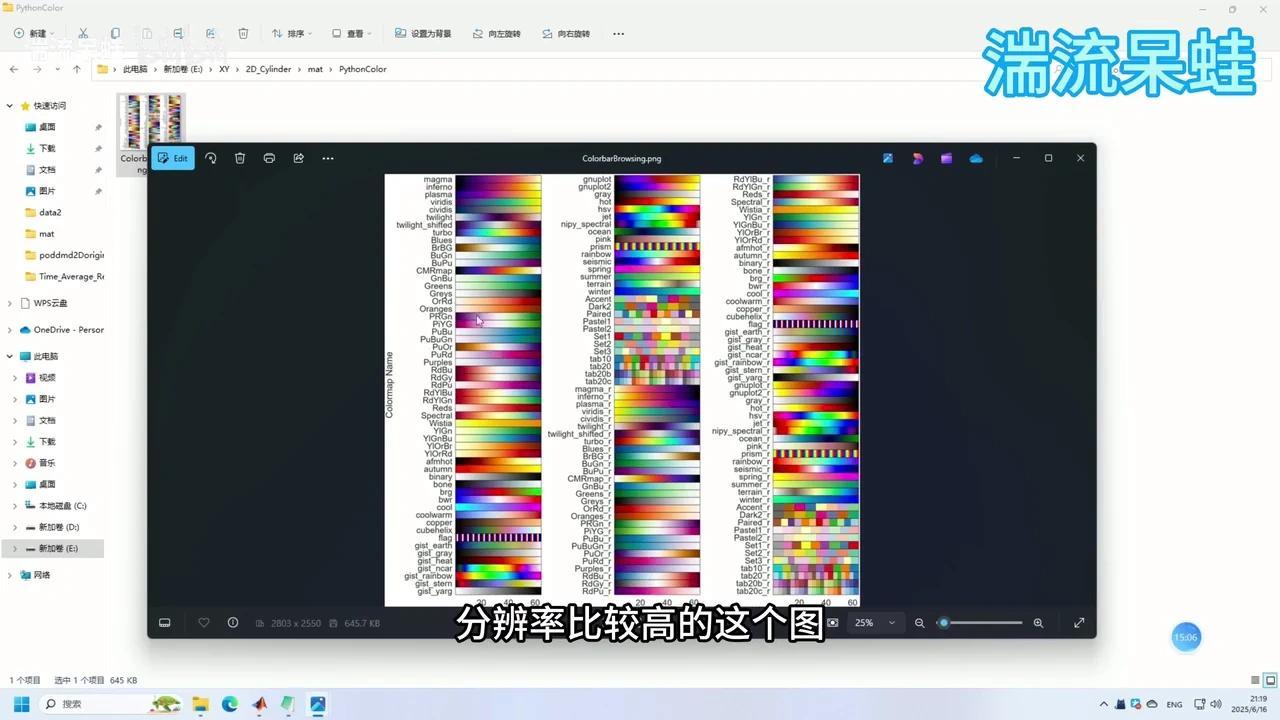This screenshot has height=720, width=1280.
Task: Toggle the favorite heart on the photo
Action: click(203, 622)
